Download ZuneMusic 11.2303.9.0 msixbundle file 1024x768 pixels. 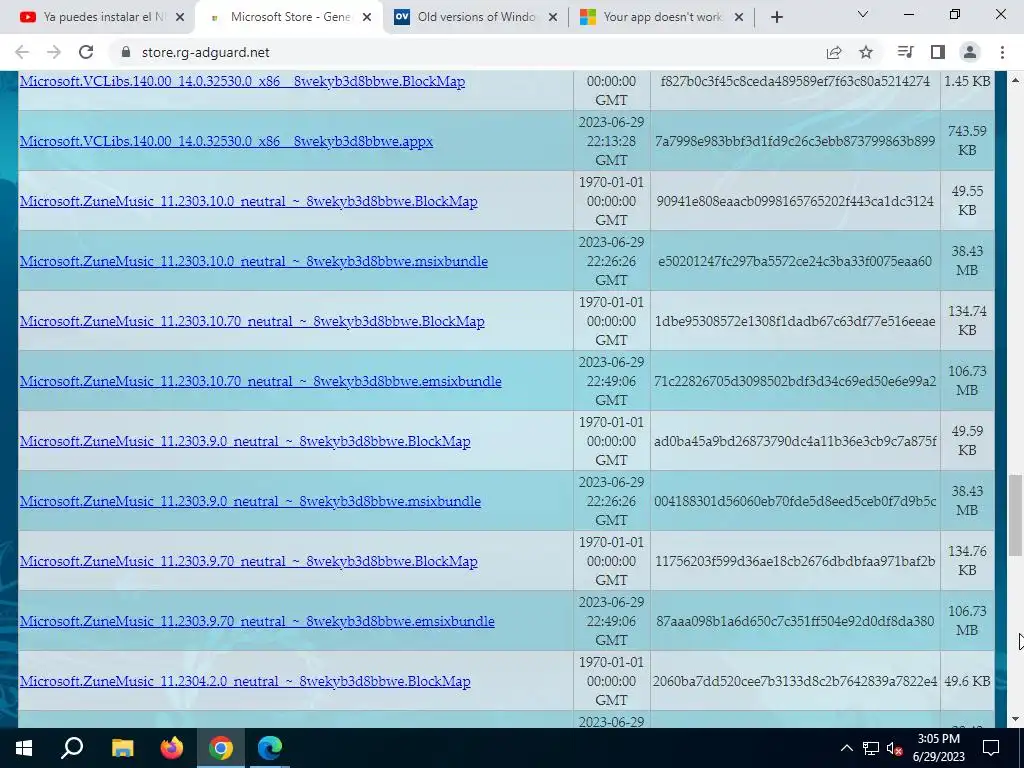pos(250,502)
